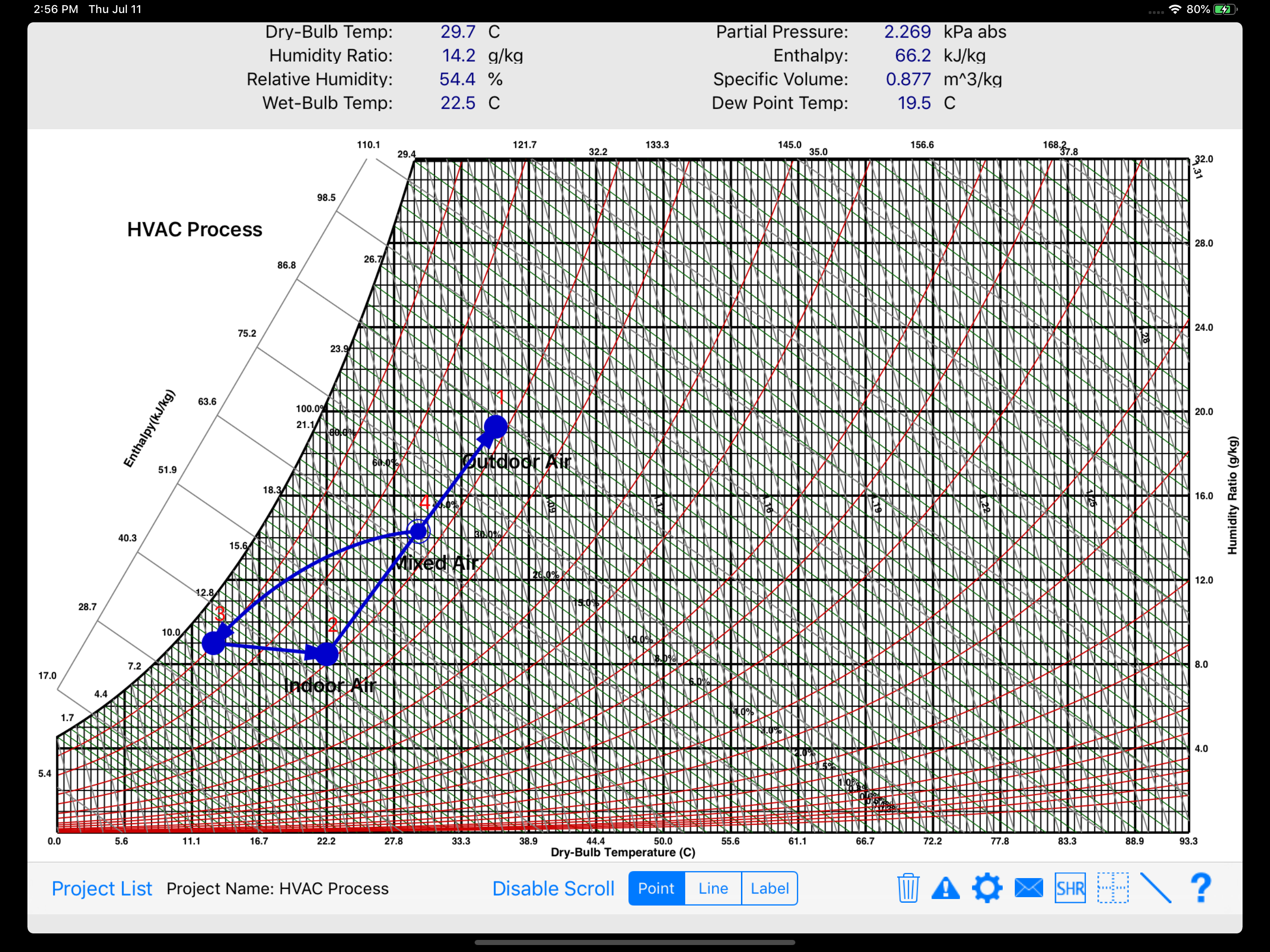Select the dashed crosshair grid icon
The image size is (1270, 952).
click(1113, 888)
